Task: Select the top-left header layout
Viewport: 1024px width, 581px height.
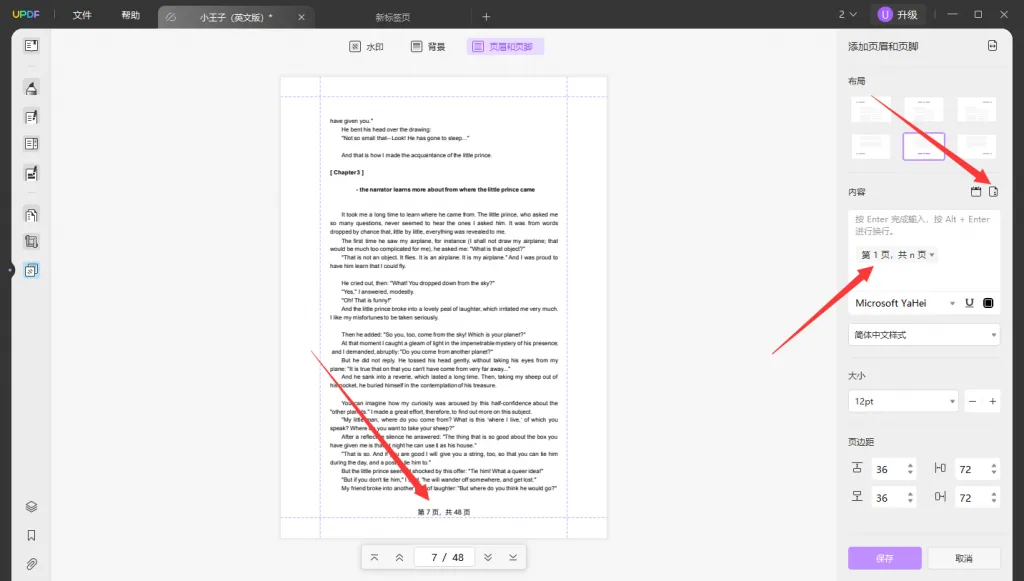Action: [x=871, y=109]
